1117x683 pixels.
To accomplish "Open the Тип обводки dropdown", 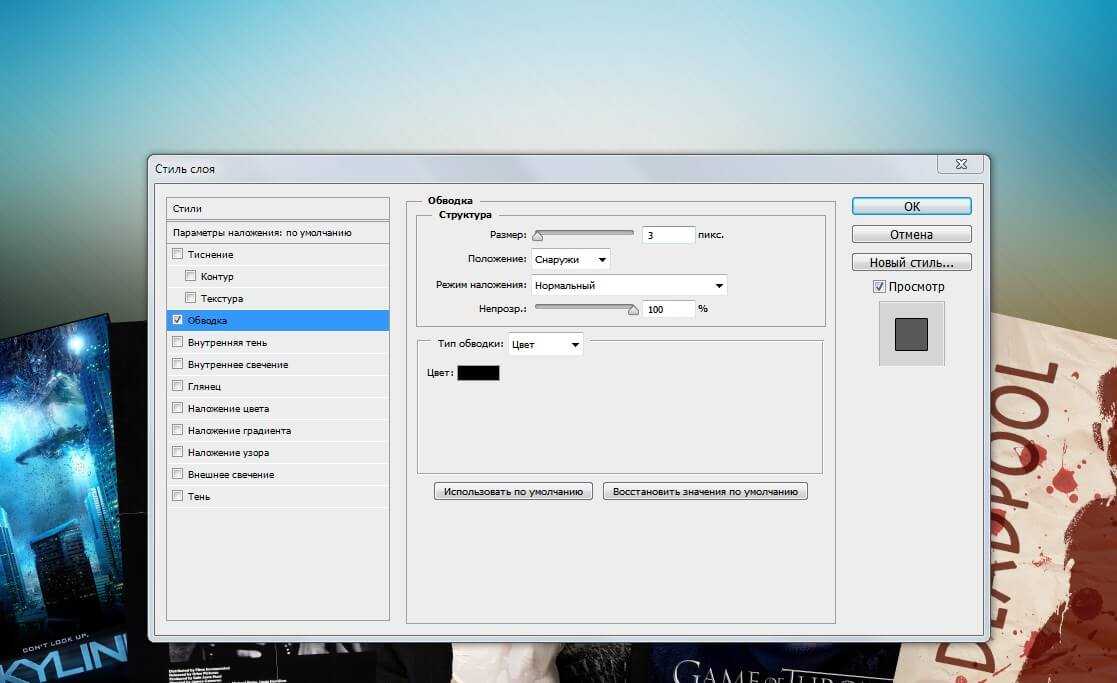I will [x=545, y=345].
